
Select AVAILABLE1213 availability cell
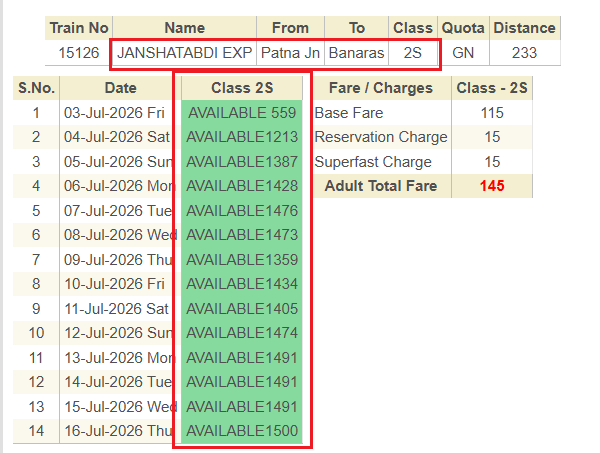pyautogui.click(x=242, y=137)
